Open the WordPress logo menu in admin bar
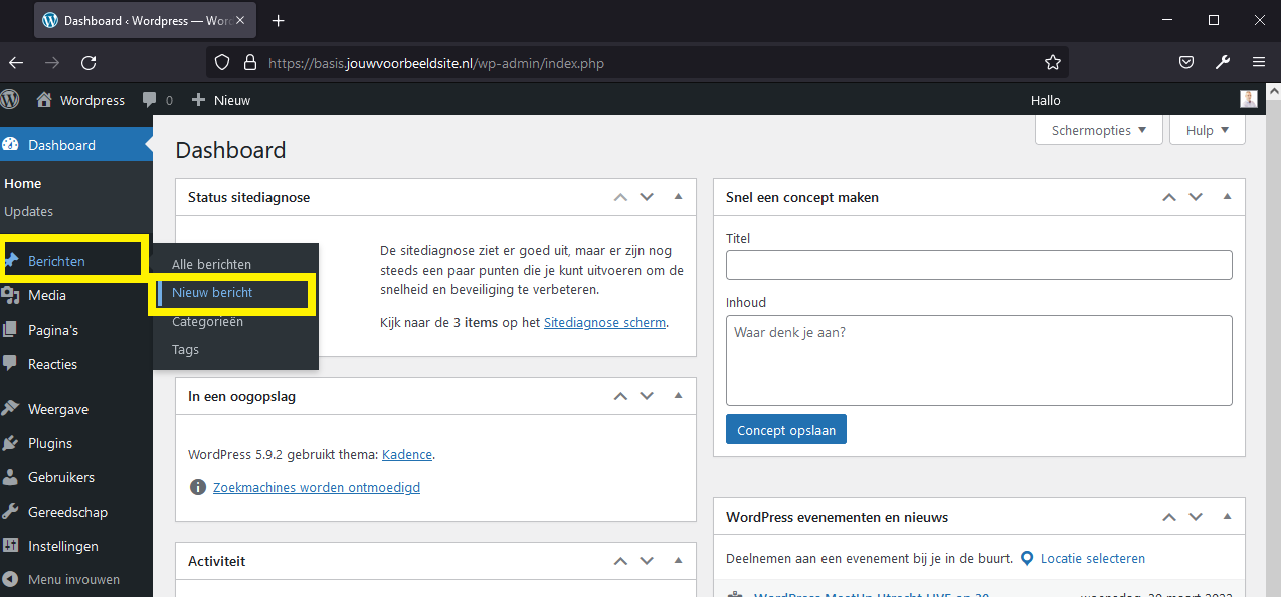This screenshot has height=597, width=1281. point(10,99)
